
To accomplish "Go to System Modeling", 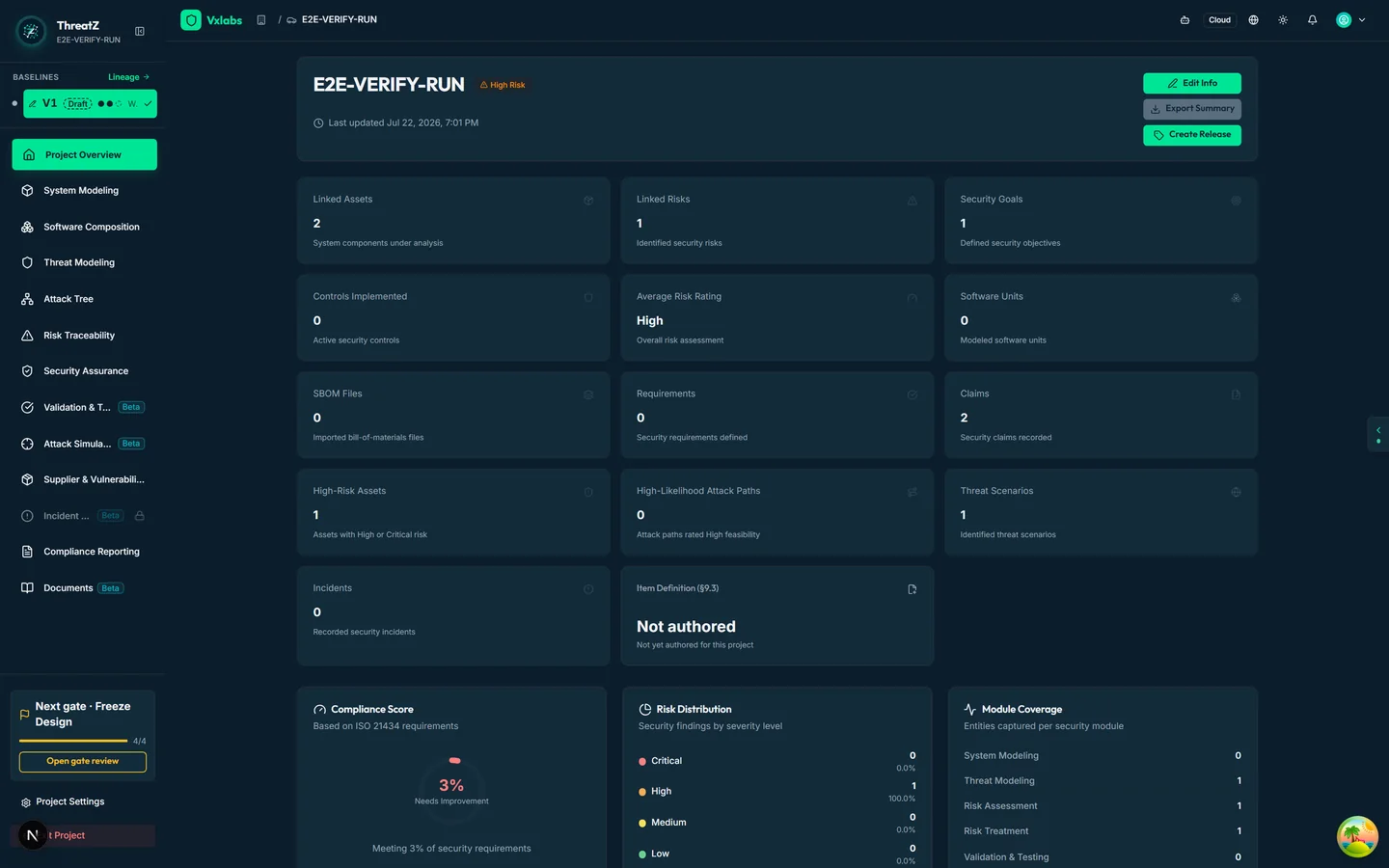I will [x=85, y=191].
